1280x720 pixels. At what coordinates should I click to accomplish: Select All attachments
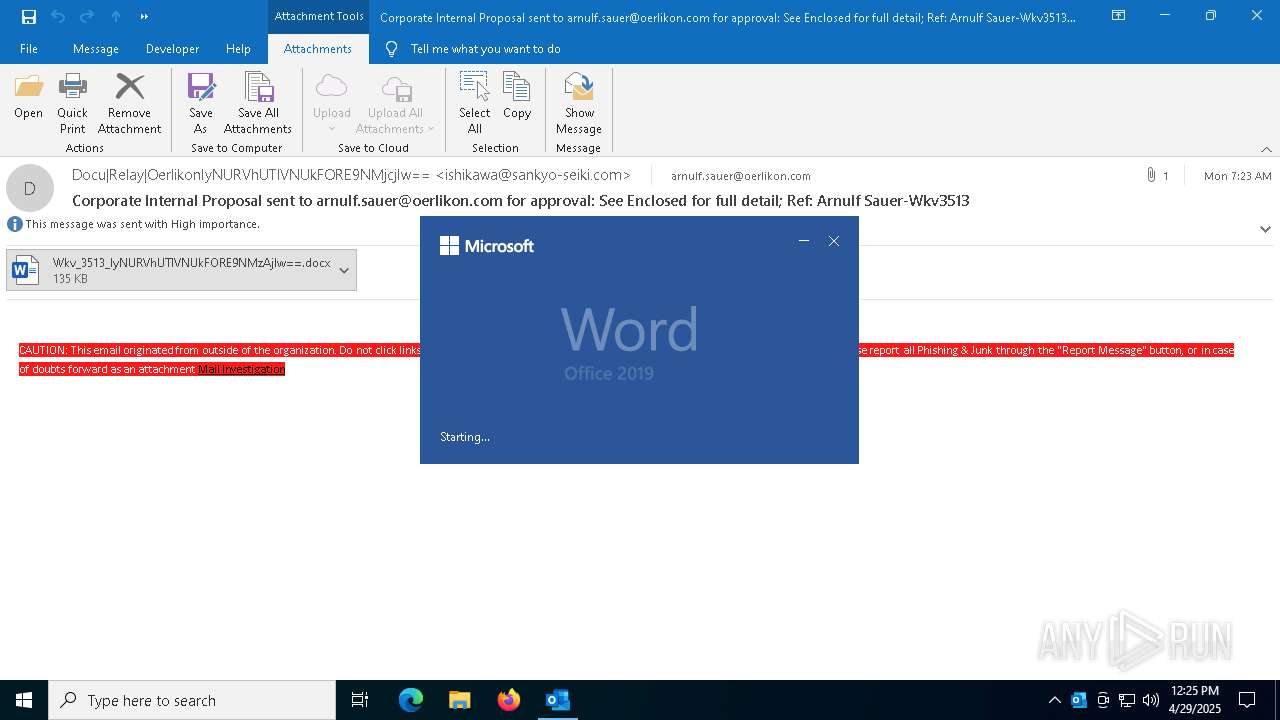click(475, 103)
